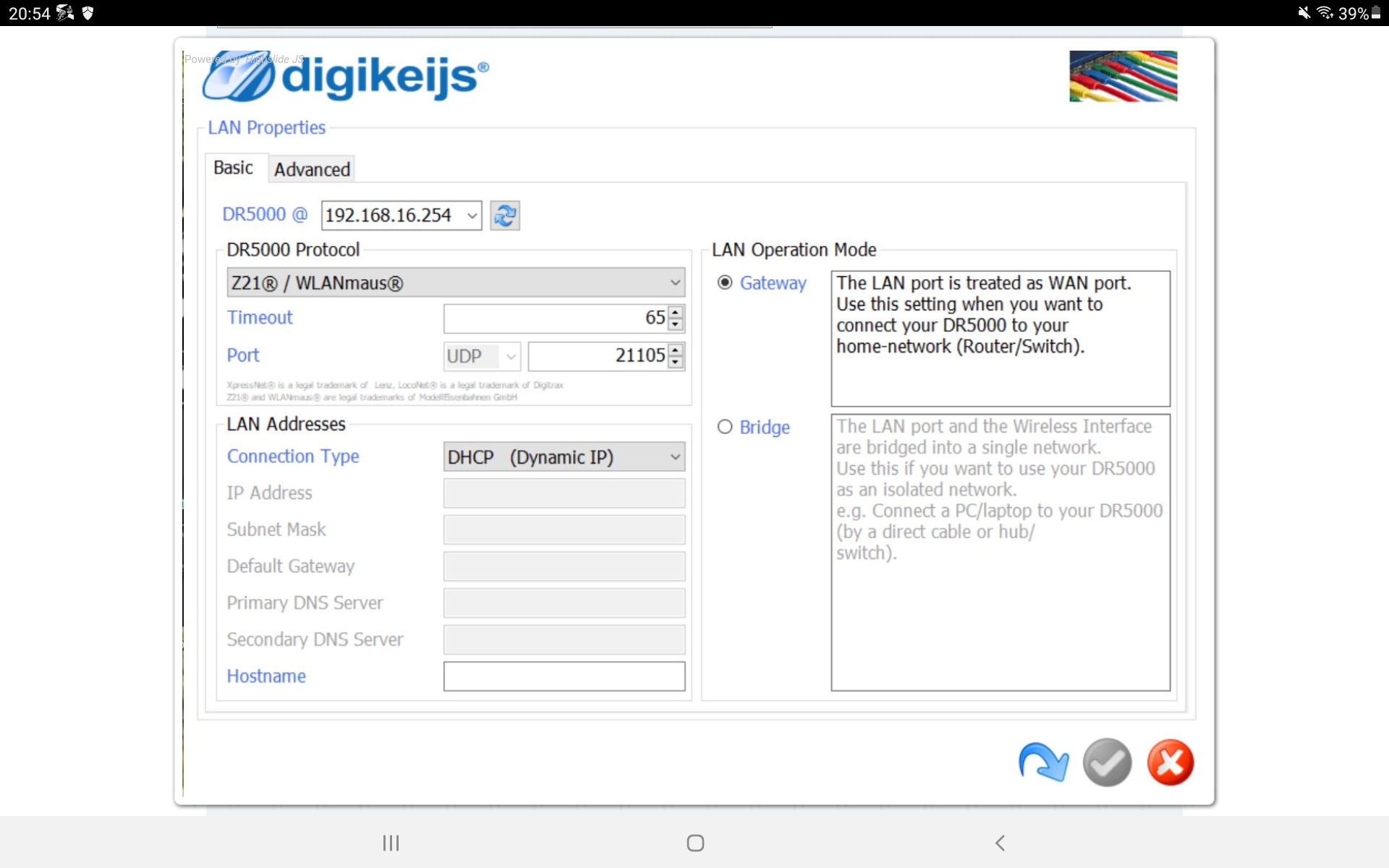Switch to the Advanced tab

point(312,169)
